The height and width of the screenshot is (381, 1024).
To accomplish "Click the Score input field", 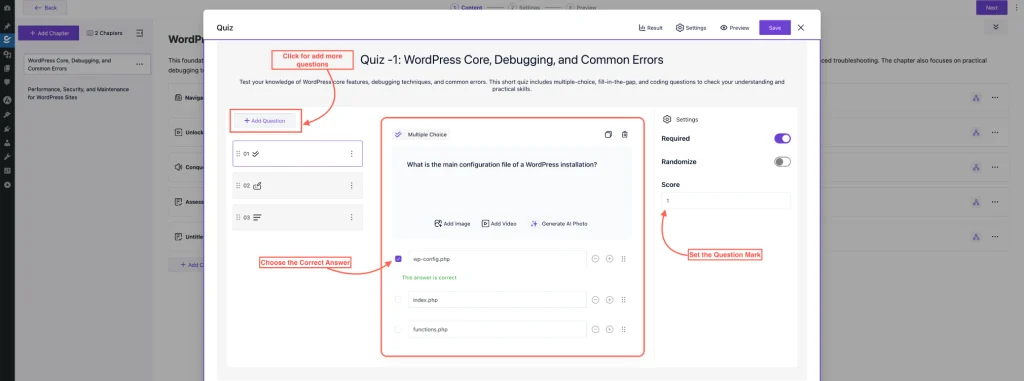I will click(x=726, y=201).
